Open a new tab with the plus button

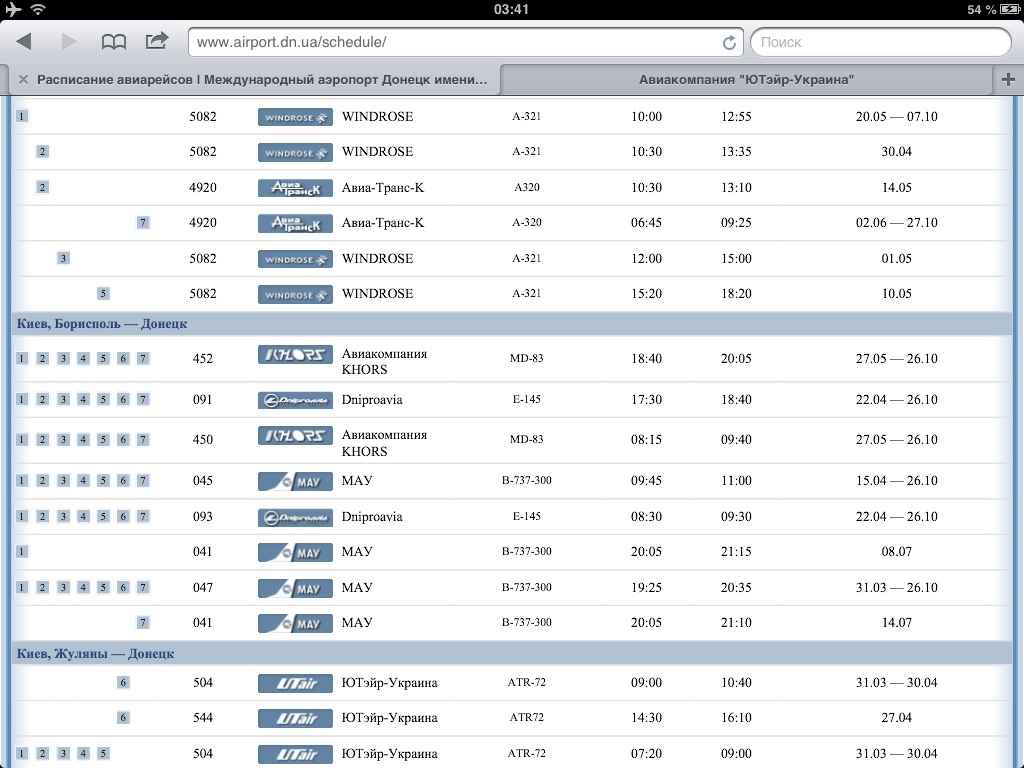(x=1008, y=80)
